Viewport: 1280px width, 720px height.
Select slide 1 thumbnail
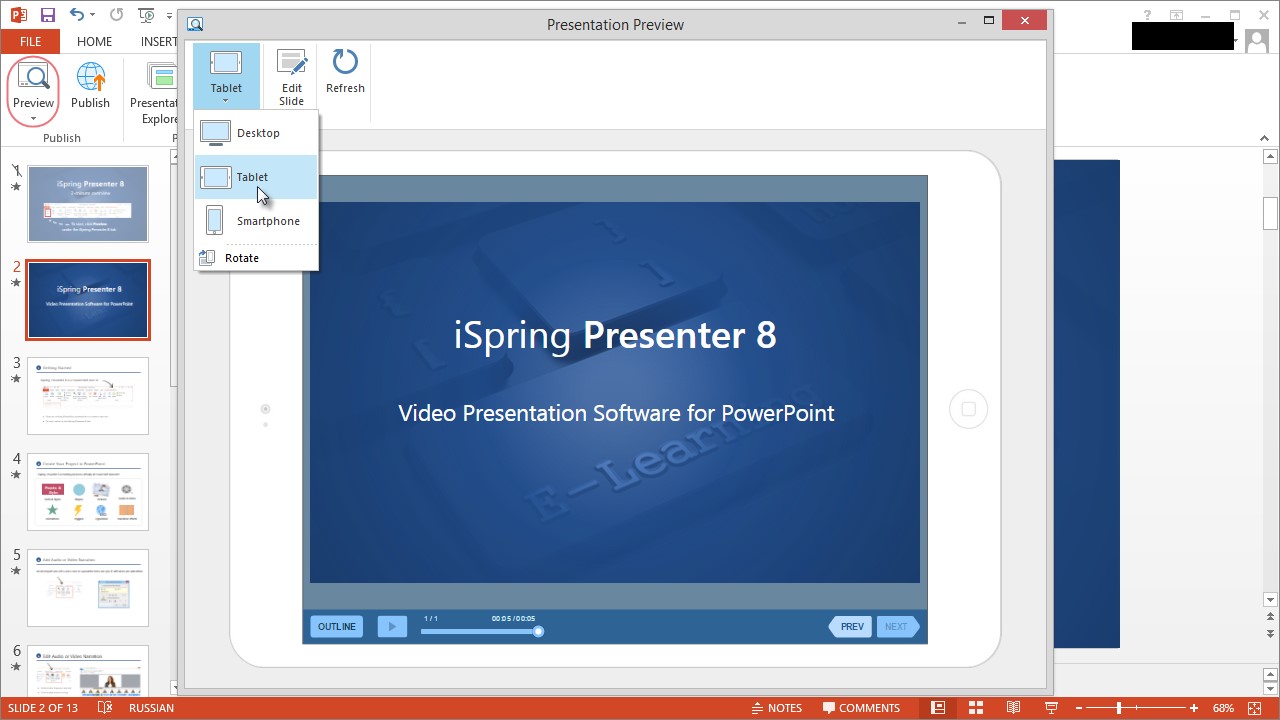[88, 204]
